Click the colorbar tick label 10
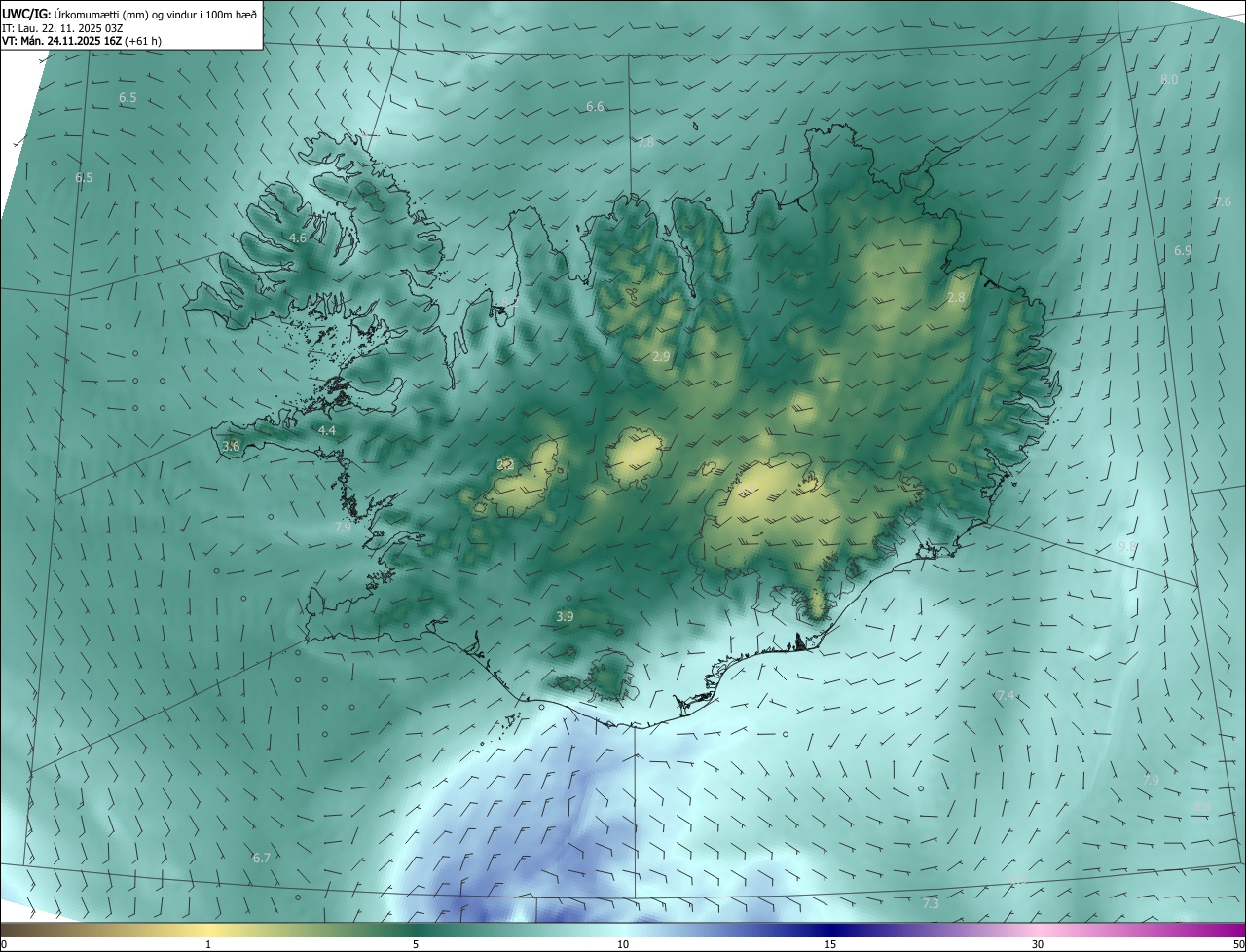This screenshot has height=952, width=1246. point(623,944)
